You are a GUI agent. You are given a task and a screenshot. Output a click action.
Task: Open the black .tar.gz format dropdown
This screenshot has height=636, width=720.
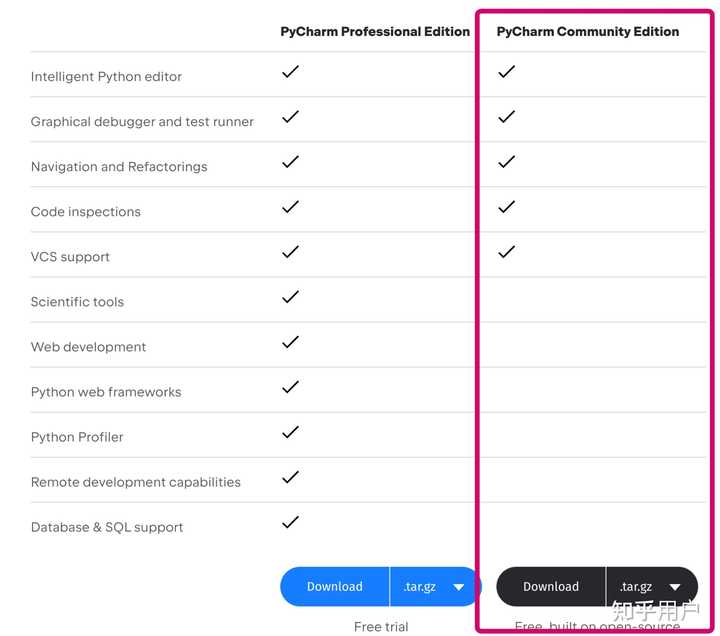coord(651,587)
